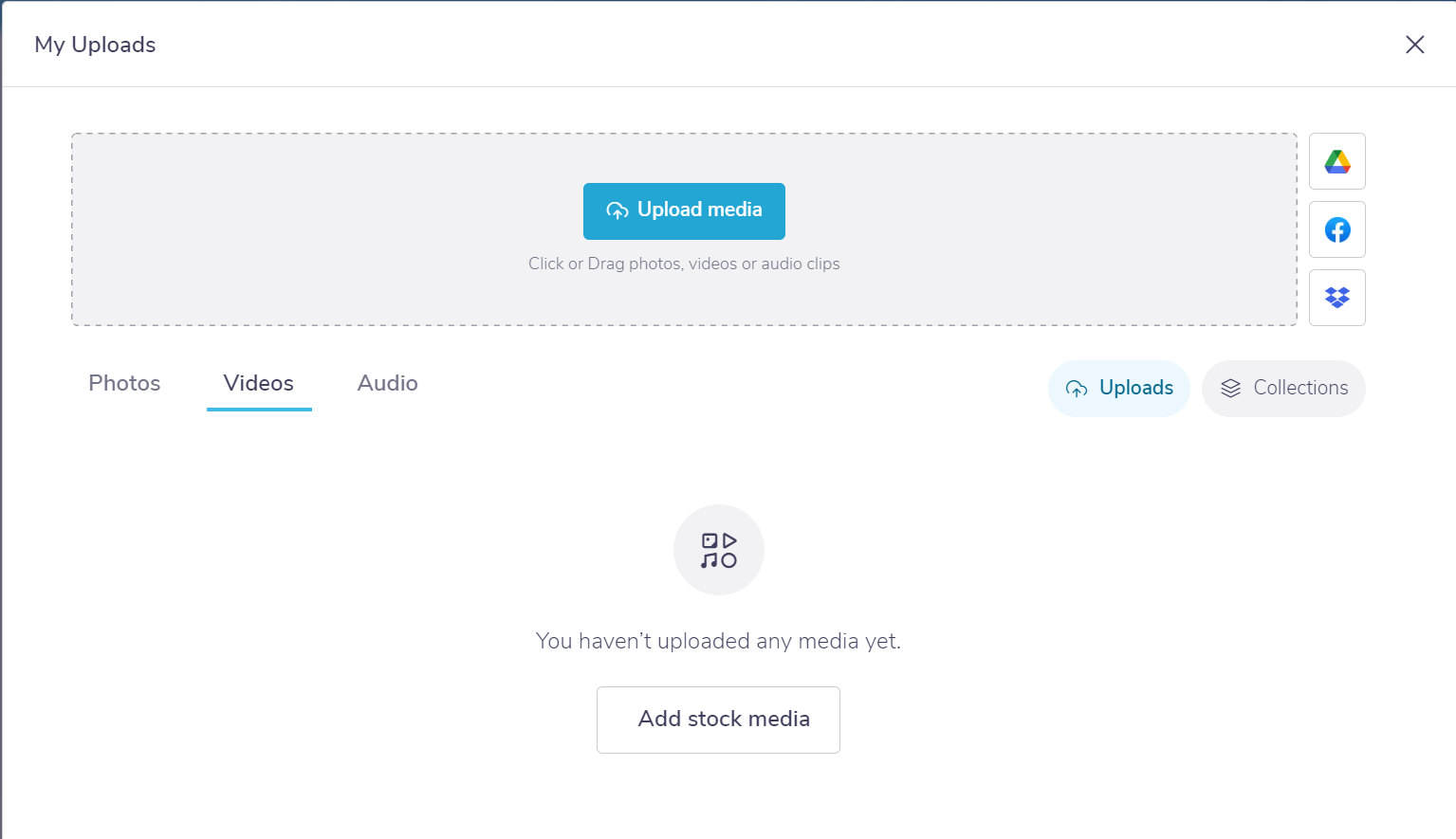Close the My Uploads dialog

point(1414,44)
